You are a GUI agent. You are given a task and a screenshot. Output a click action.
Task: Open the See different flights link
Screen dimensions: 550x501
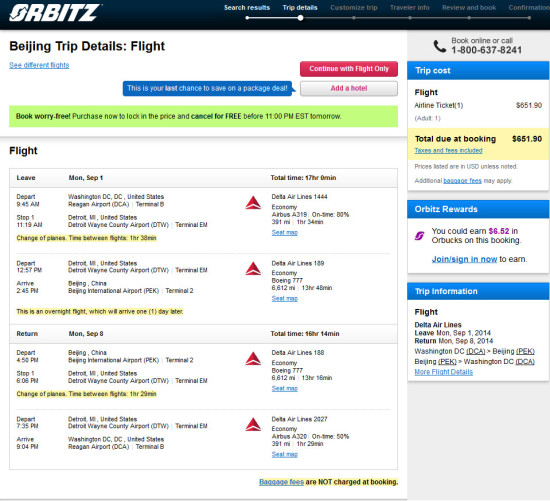39,65
